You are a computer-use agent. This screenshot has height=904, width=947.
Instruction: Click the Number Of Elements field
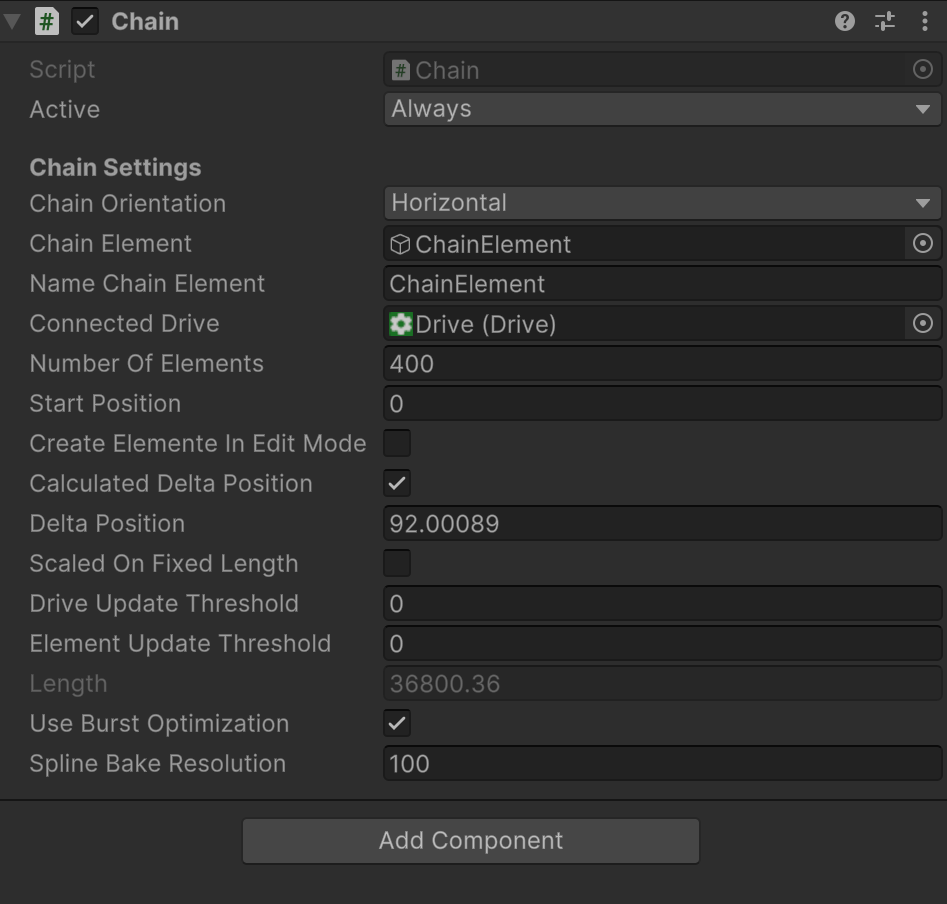pyautogui.click(x=662, y=364)
